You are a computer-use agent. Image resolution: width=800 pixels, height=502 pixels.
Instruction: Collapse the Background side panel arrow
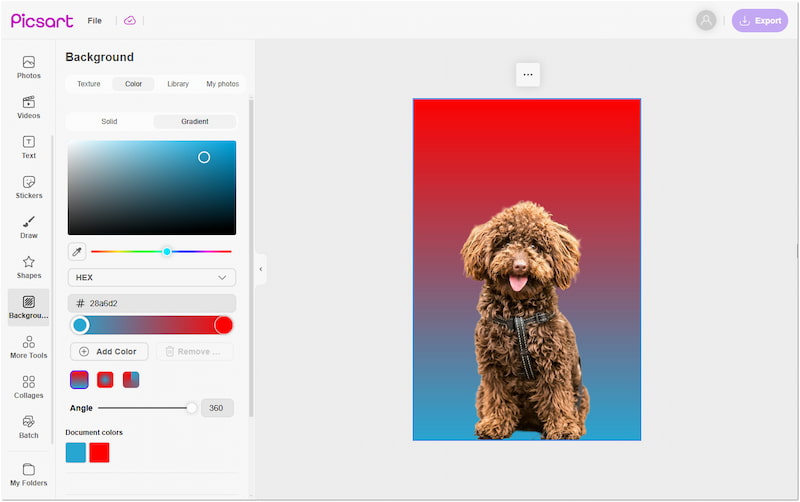pyautogui.click(x=261, y=269)
